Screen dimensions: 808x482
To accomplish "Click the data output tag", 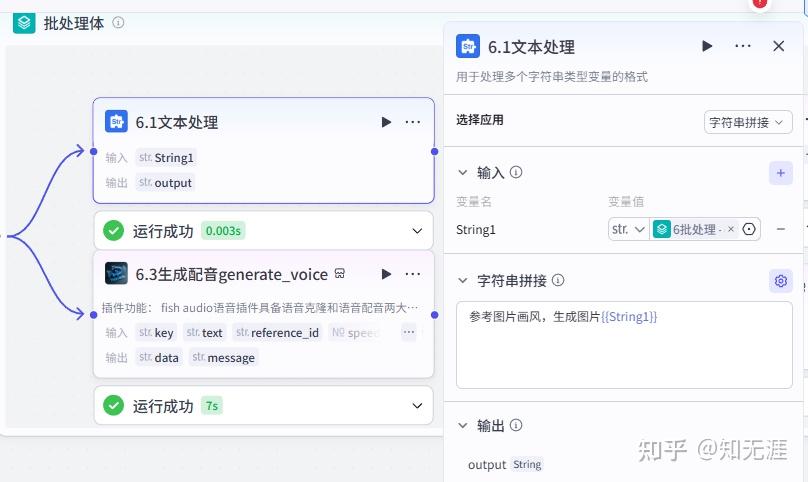I will tap(159, 357).
